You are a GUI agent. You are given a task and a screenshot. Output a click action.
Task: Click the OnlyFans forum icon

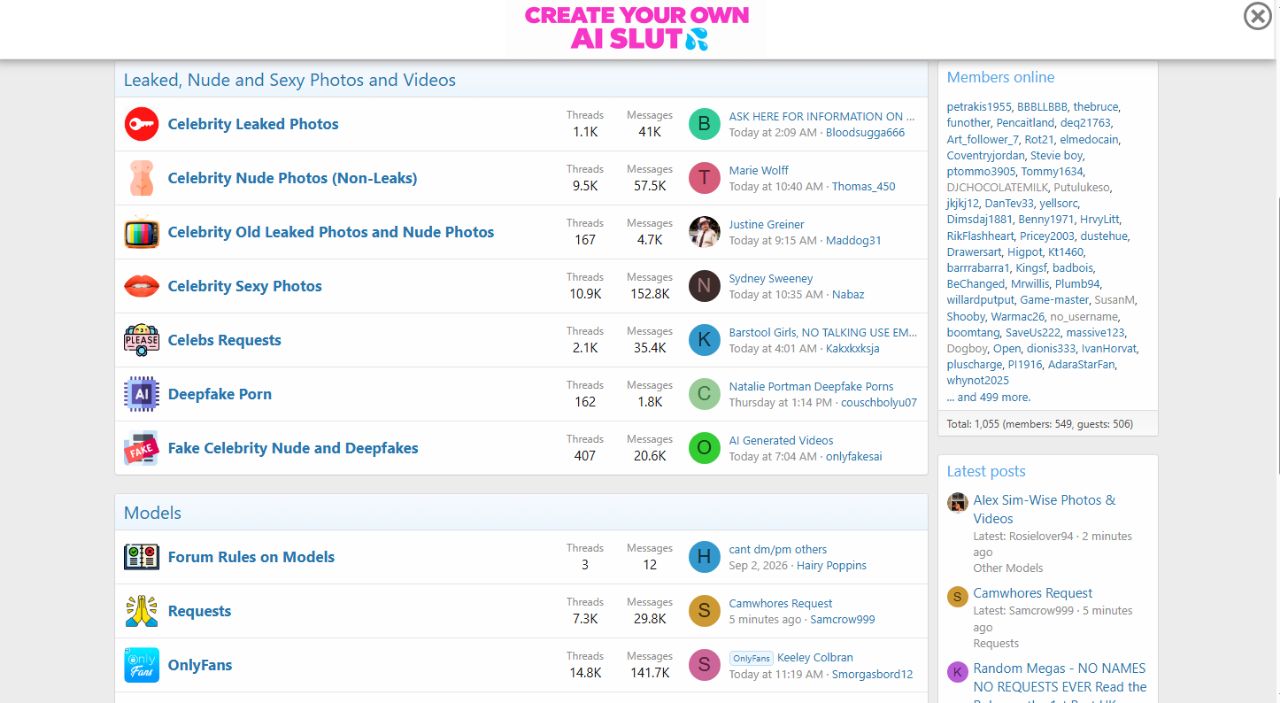(141, 665)
